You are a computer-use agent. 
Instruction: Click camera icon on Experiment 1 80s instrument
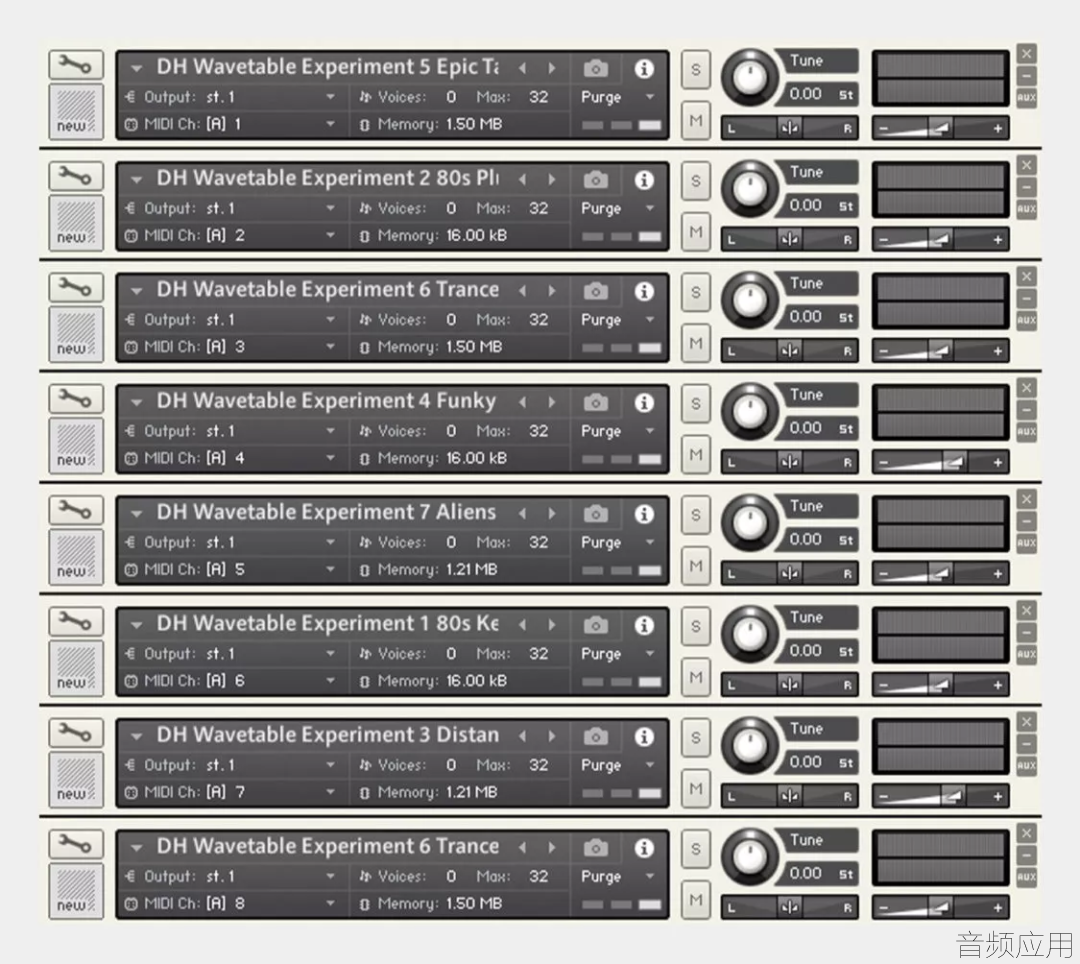pos(596,625)
